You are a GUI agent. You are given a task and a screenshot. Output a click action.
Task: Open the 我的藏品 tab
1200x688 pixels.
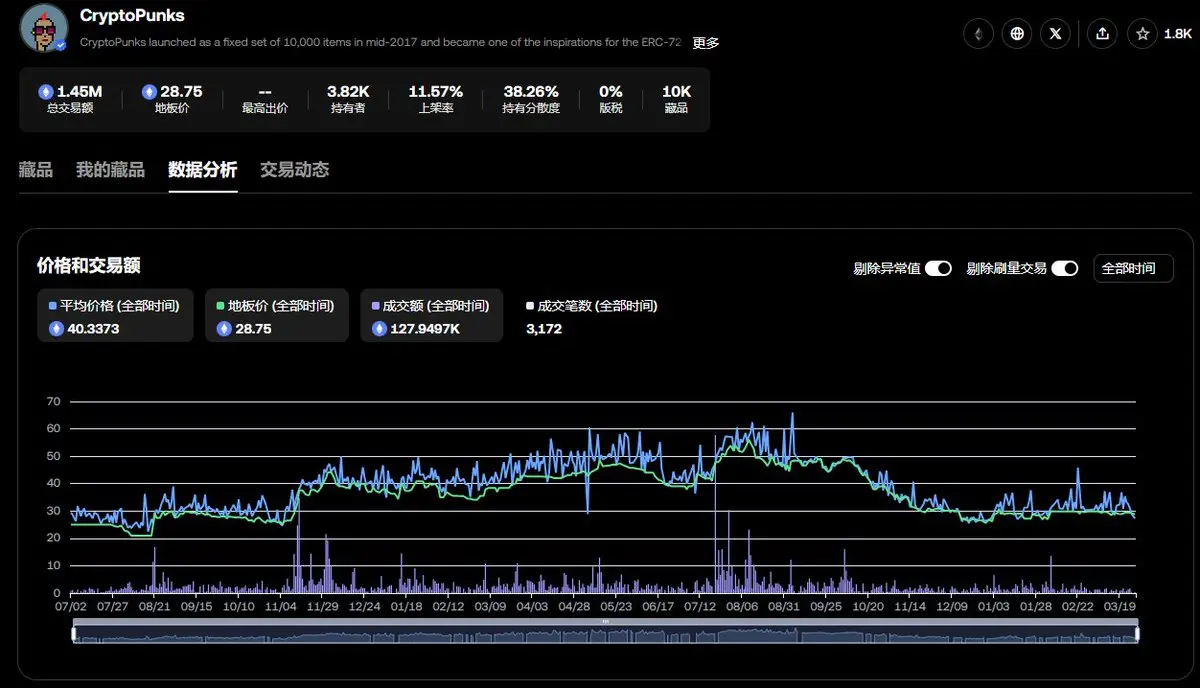click(110, 170)
